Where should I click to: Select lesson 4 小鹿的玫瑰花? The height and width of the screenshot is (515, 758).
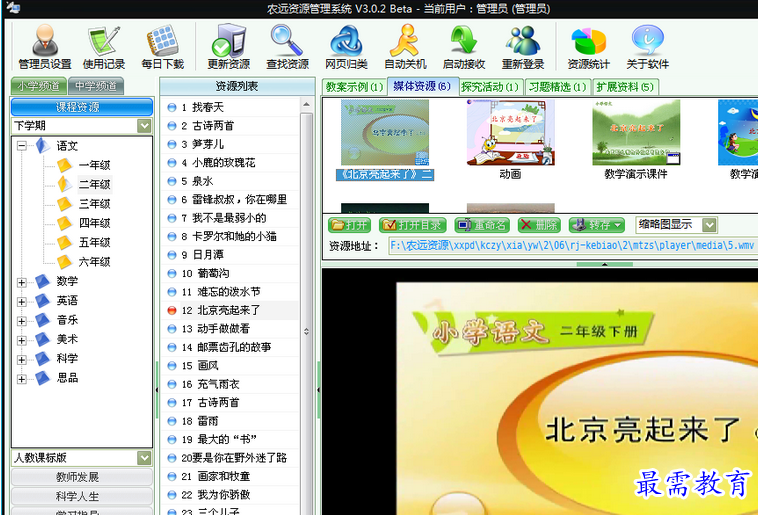231,163
